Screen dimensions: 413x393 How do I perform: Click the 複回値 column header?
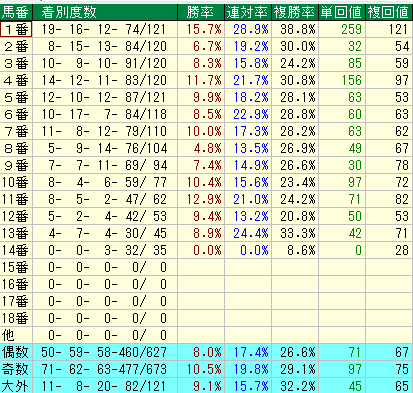pos(389,12)
